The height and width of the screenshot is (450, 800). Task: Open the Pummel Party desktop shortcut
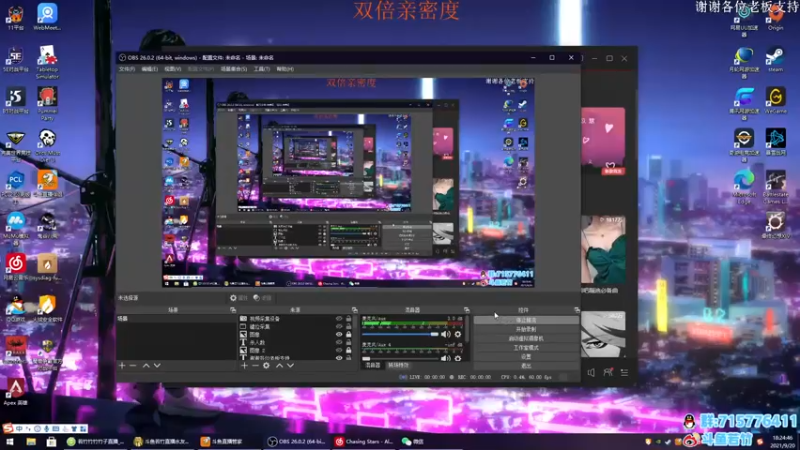click(47, 104)
